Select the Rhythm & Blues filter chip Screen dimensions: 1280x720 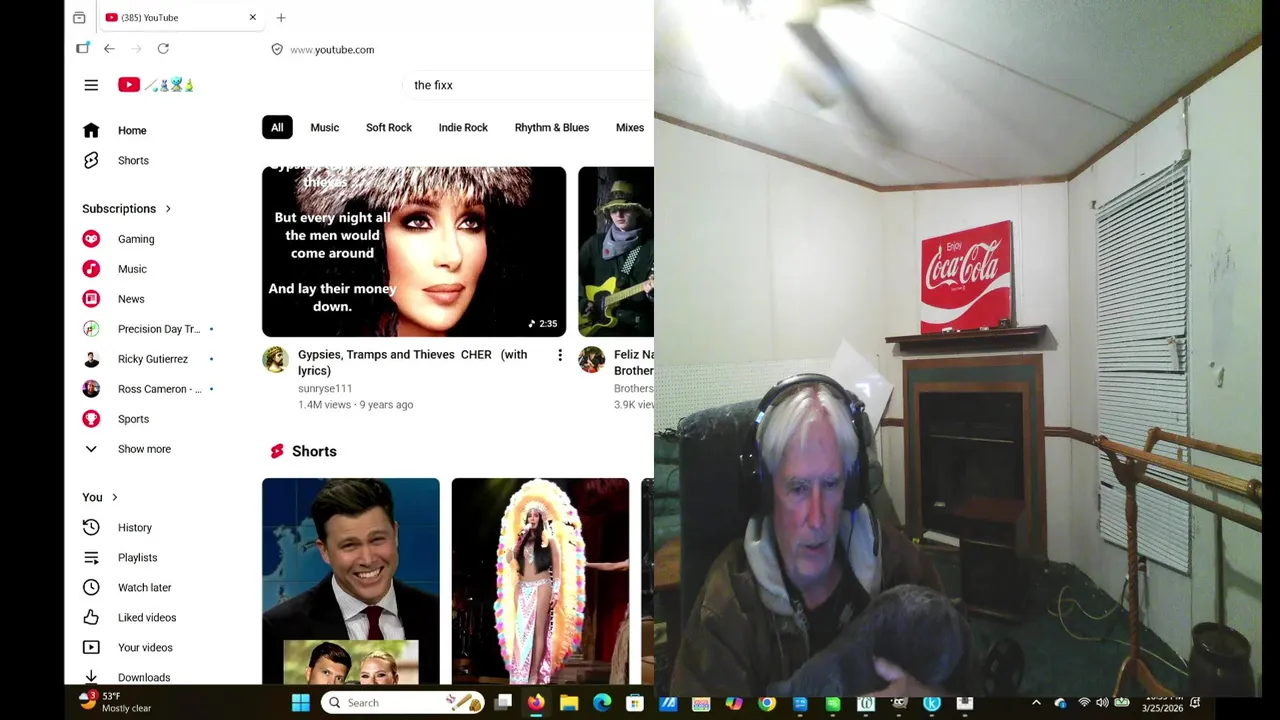pos(552,127)
